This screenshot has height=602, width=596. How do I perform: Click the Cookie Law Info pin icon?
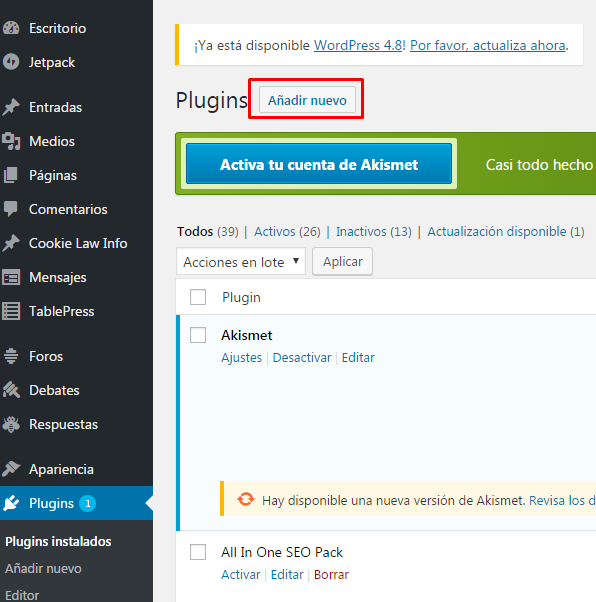[11, 243]
